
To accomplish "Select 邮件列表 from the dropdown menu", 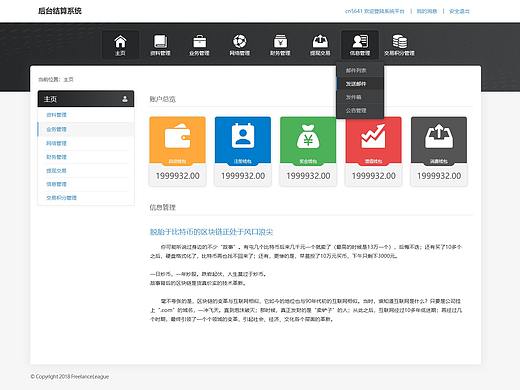I will [x=360, y=70].
